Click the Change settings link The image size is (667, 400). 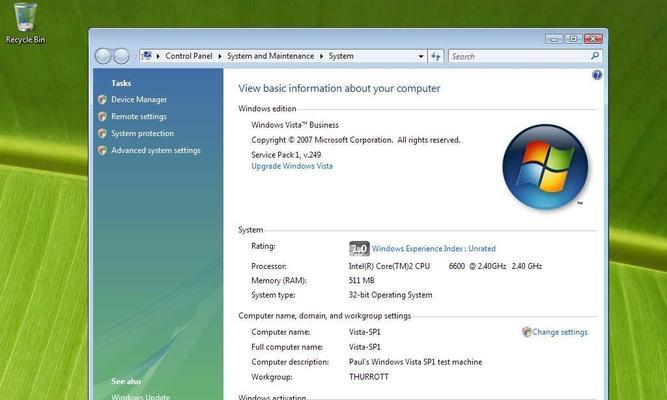coord(560,332)
